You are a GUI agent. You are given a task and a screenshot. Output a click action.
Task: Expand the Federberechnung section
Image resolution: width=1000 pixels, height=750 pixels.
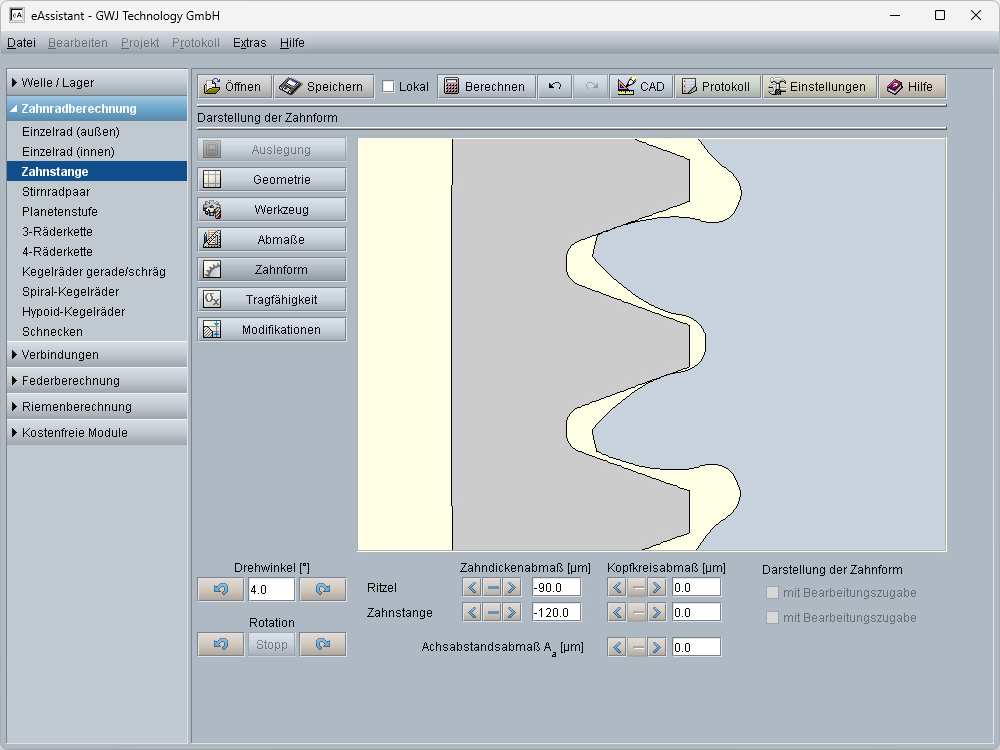point(96,381)
